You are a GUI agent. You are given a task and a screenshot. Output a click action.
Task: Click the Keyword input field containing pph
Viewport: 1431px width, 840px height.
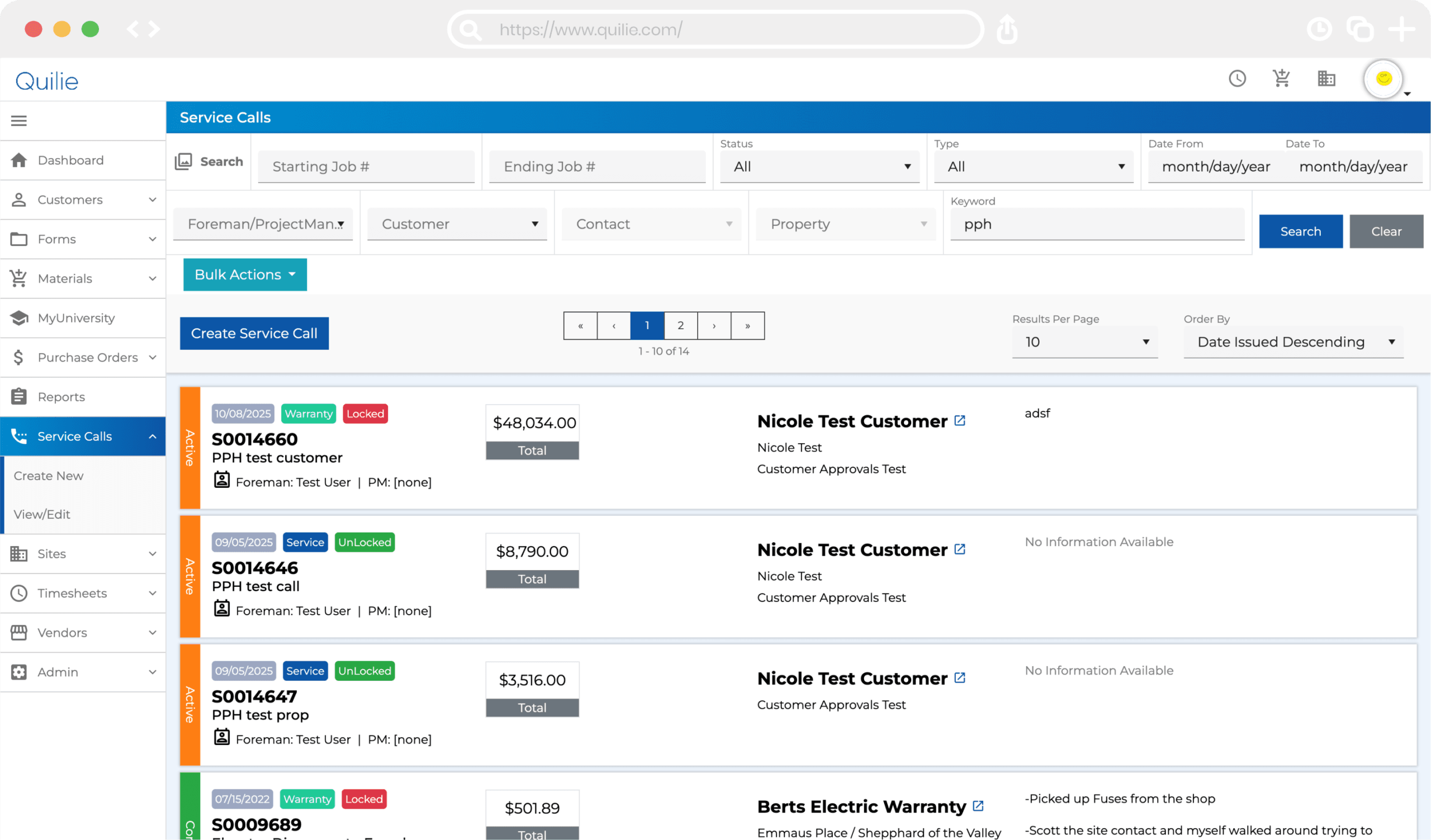(x=1097, y=224)
